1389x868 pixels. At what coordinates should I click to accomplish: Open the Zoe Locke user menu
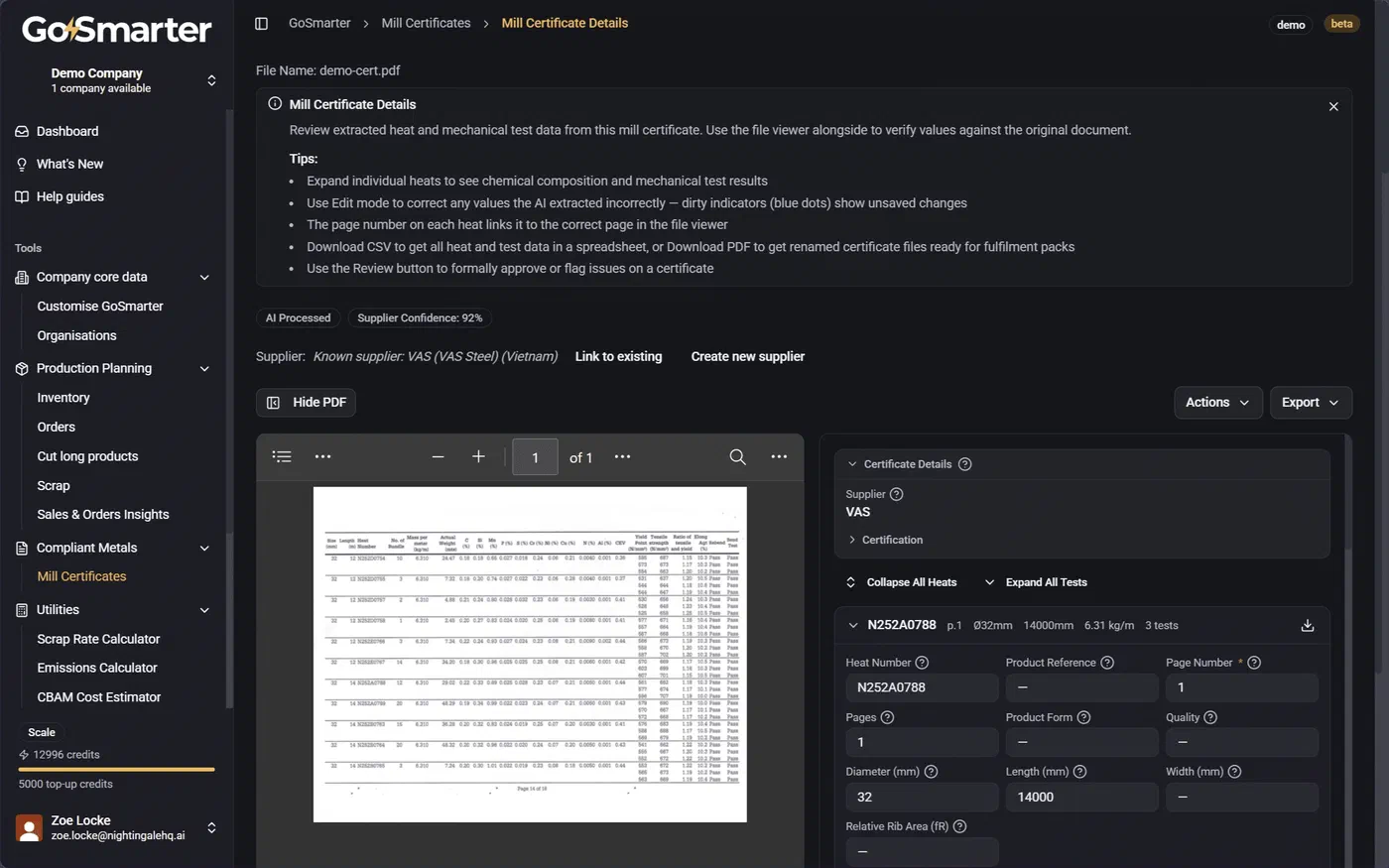[117, 827]
